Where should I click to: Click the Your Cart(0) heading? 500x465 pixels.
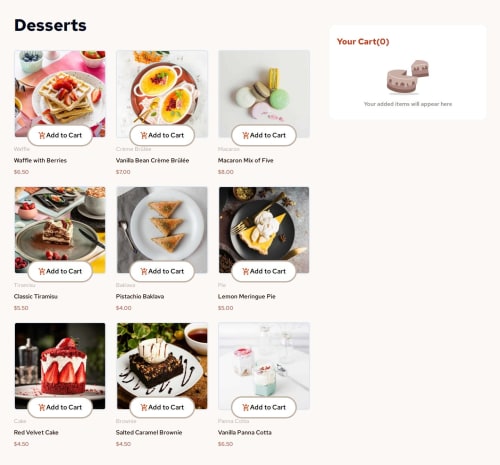pyautogui.click(x=363, y=42)
